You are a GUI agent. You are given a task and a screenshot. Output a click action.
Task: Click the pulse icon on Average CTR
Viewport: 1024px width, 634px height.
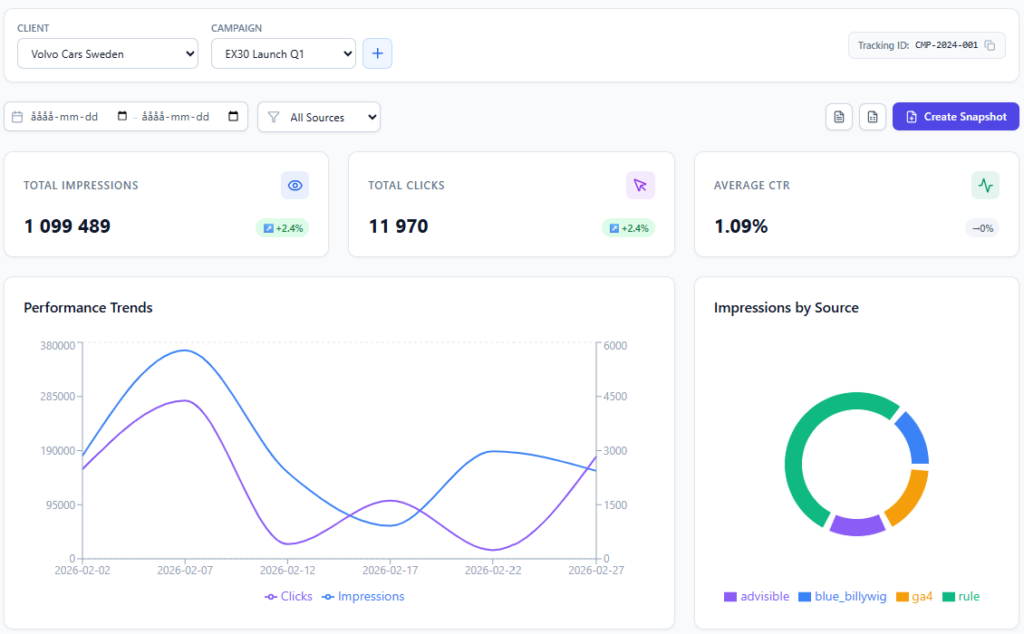click(985, 185)
